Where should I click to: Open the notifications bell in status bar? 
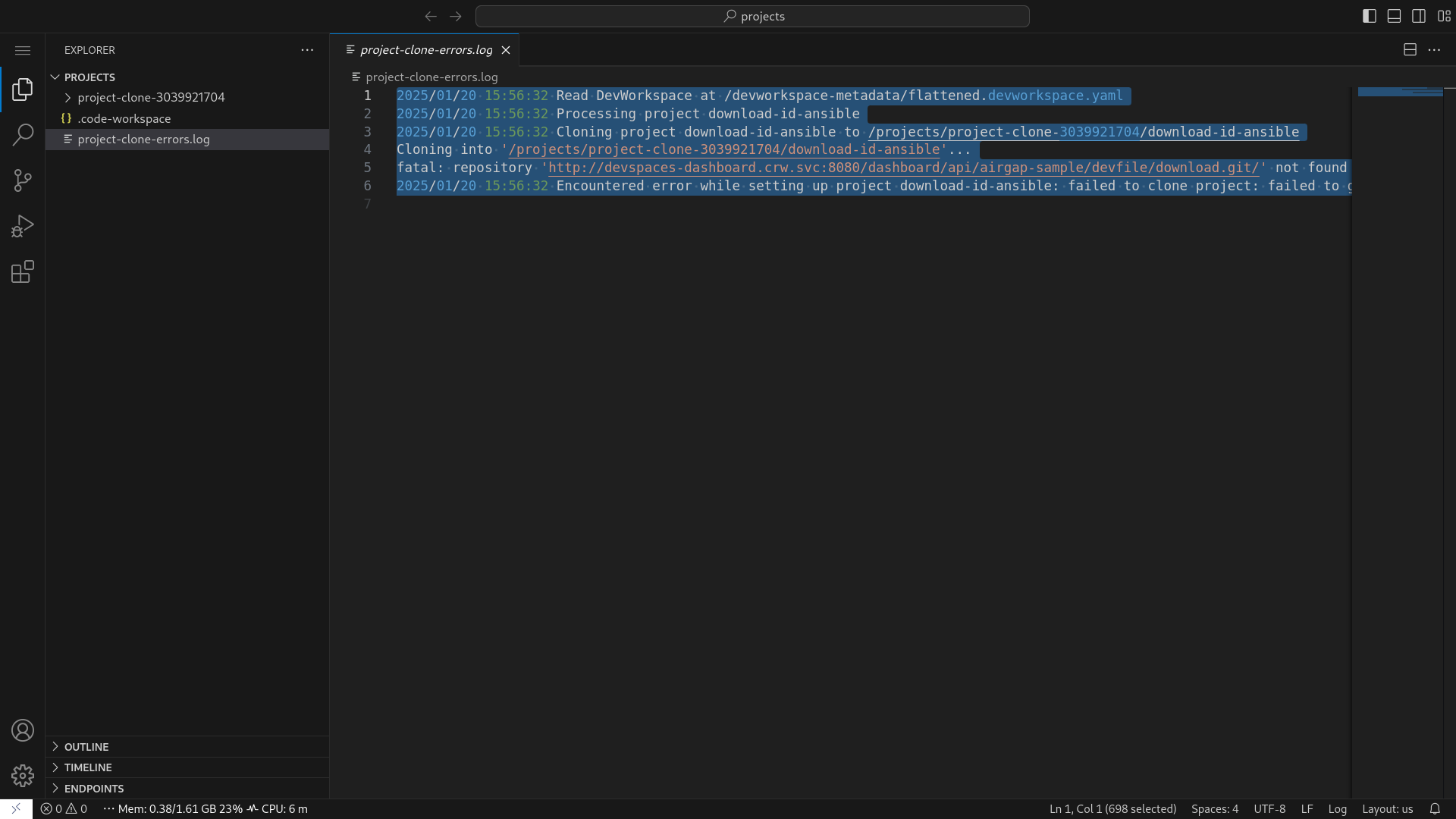1435,808
